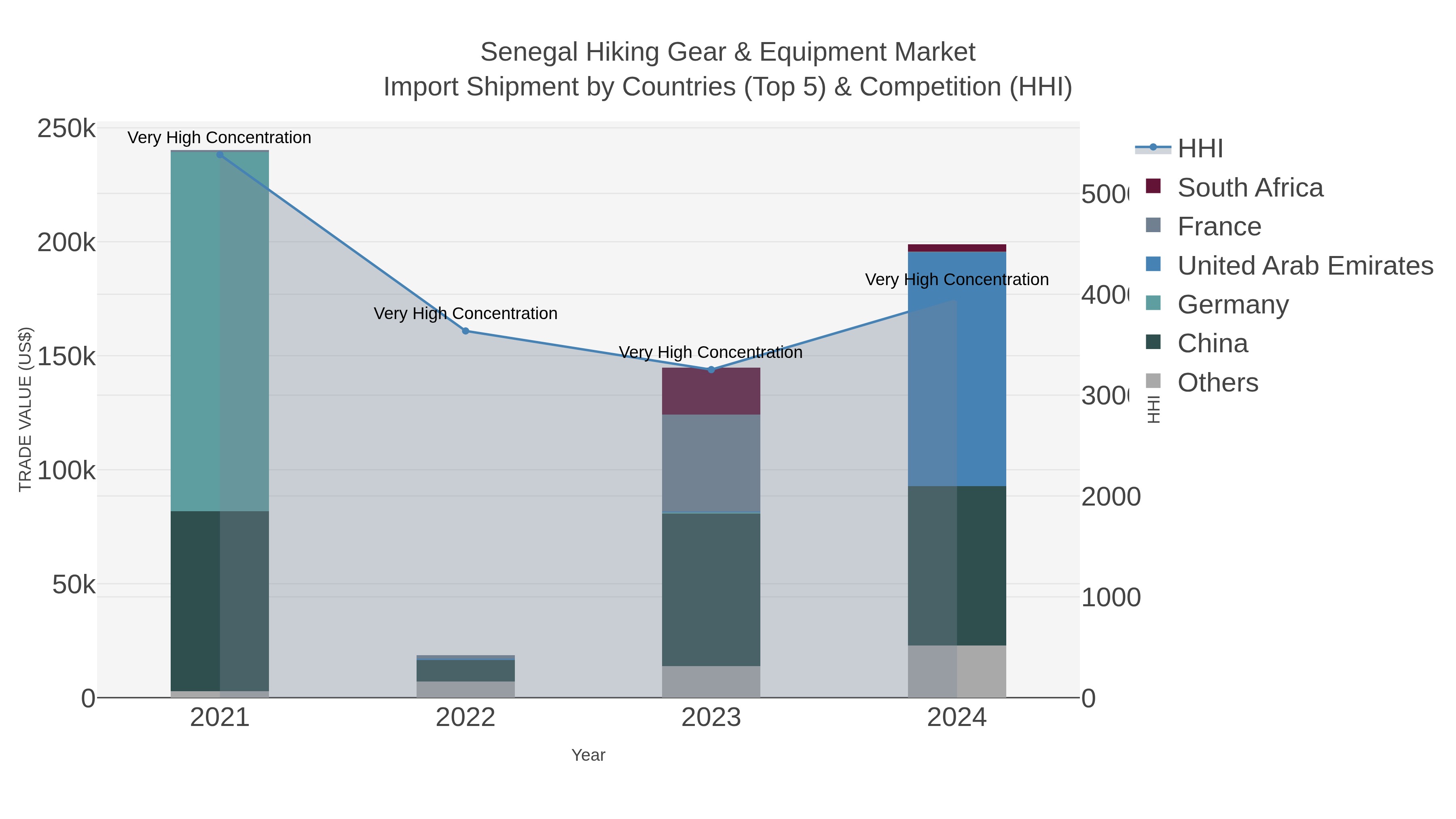Click the HHI line marker icon in legend
This screenshot has width=1456, height=819.
1153,148
